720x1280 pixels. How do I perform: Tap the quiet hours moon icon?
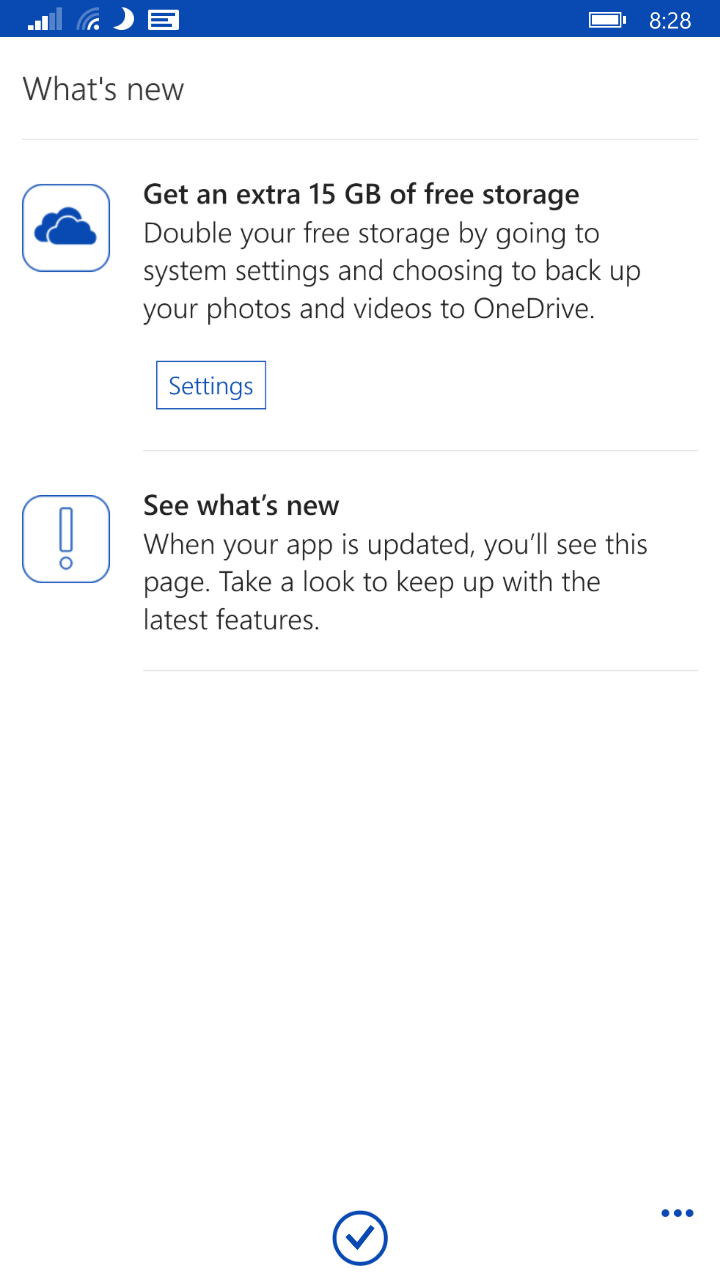pos(123,19)
